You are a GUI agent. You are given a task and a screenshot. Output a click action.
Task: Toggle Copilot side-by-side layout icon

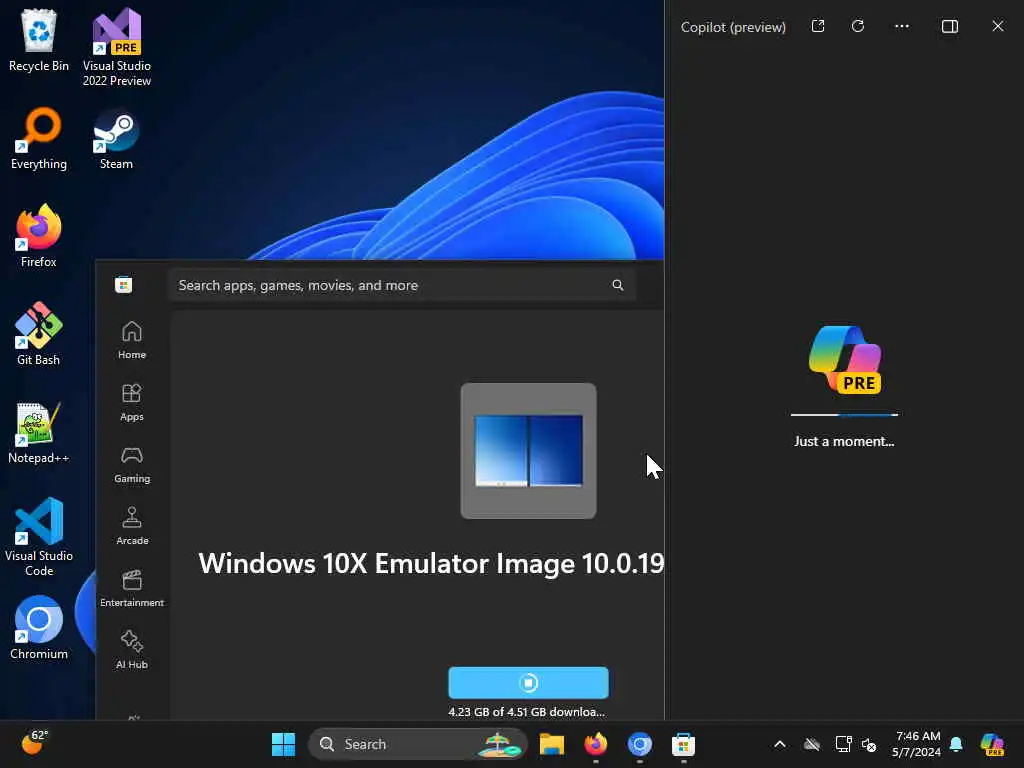coord(950,26)
